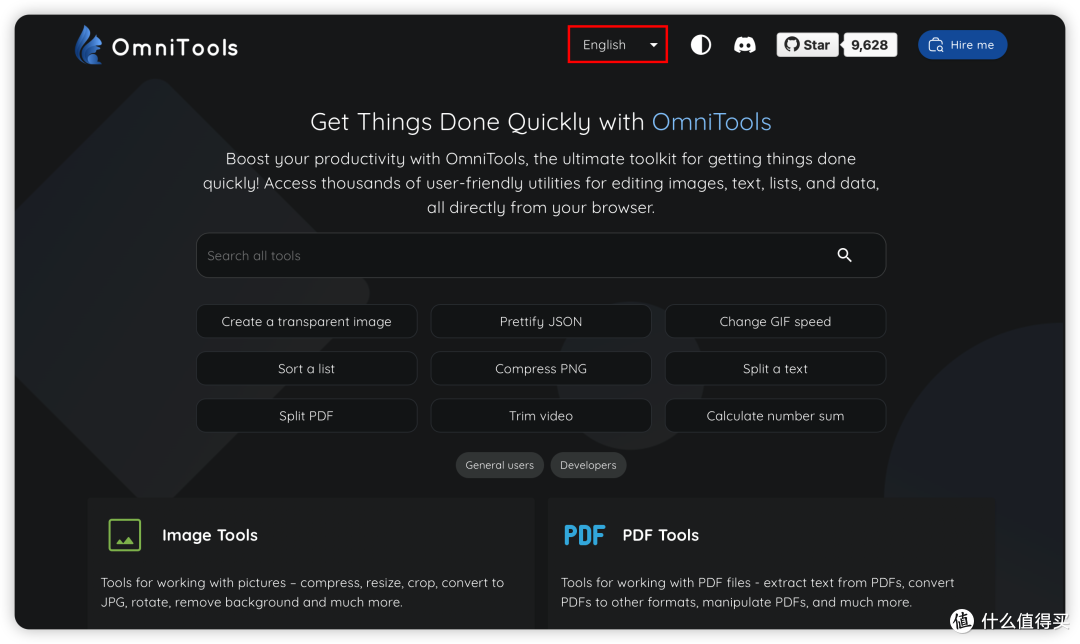This screenshot has height=644, width=1080.
Task: Click the magnifying glass search icon
Action: point(844,256)
